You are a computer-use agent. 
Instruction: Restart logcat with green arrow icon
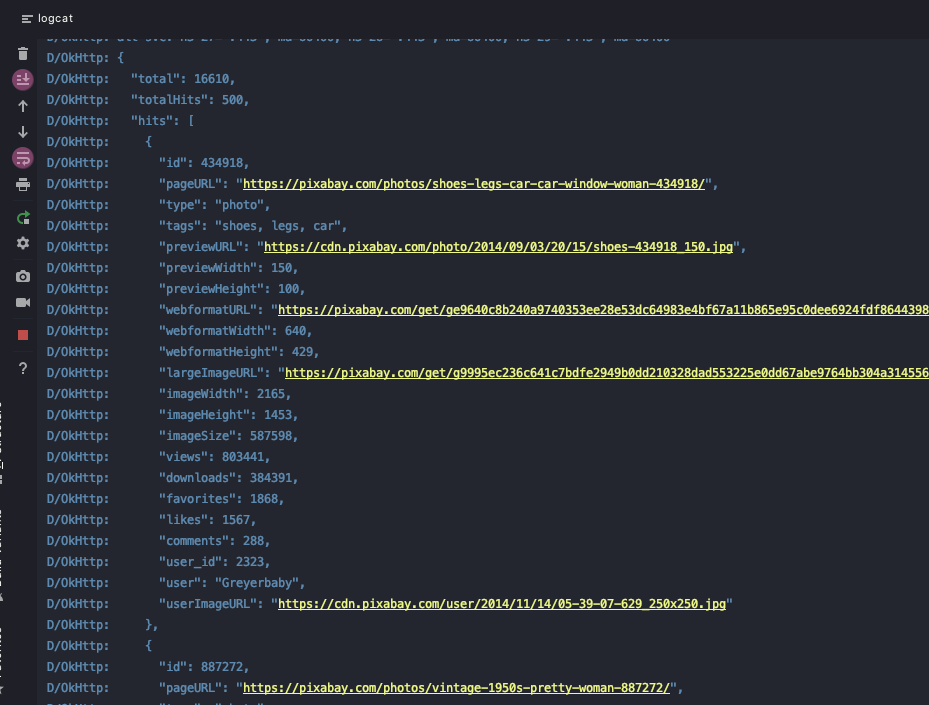click(x=23, y=217)
